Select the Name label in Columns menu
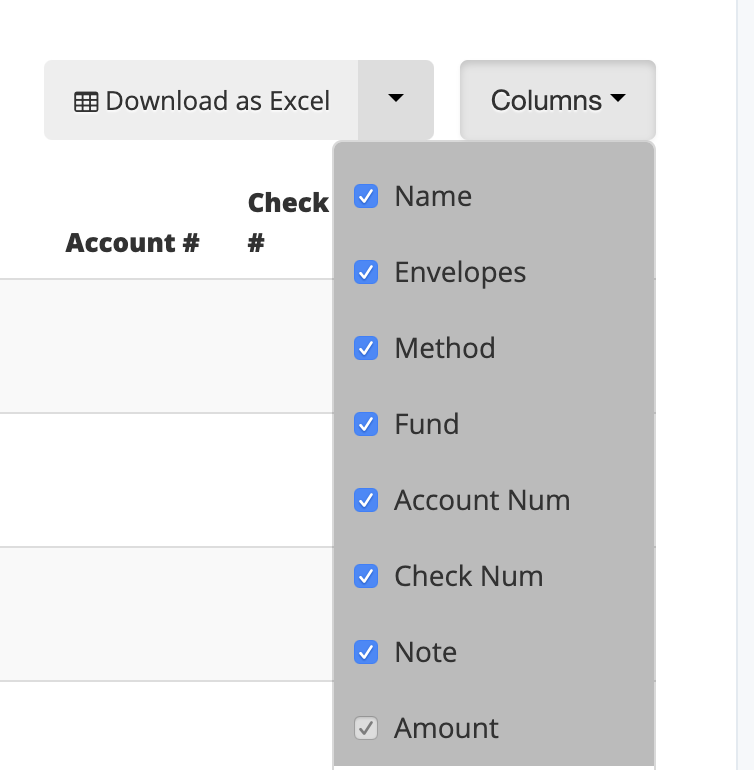This screenshot has height=770, width=754. (x=433, y=196)
